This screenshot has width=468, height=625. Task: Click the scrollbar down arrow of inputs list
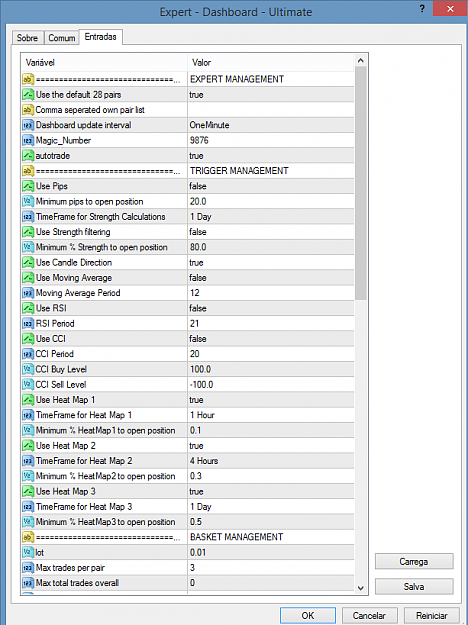(x=361, y=588)
